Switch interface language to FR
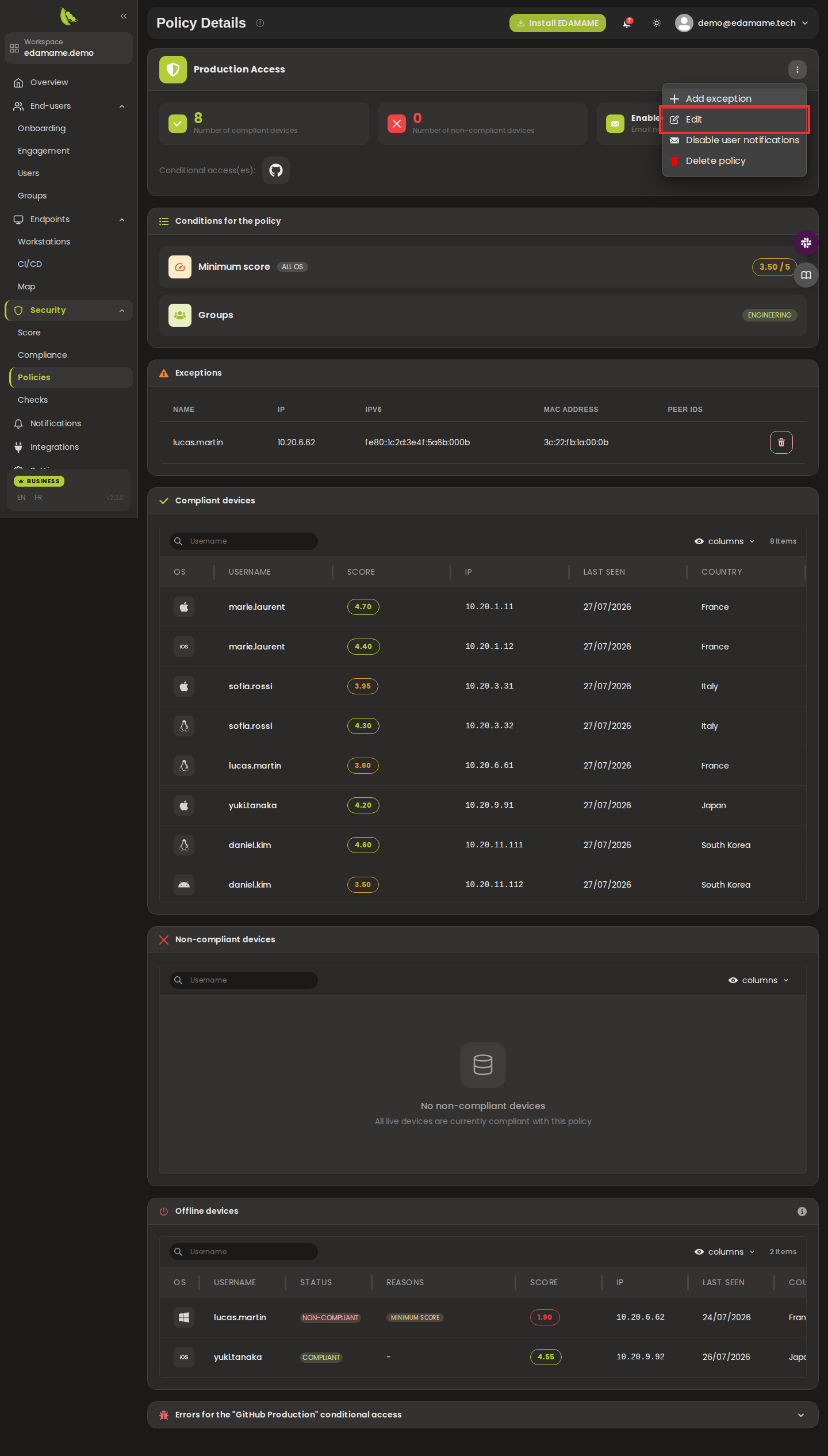The width and height of the screenshot is (828, 1456). [x=38, y=498]
